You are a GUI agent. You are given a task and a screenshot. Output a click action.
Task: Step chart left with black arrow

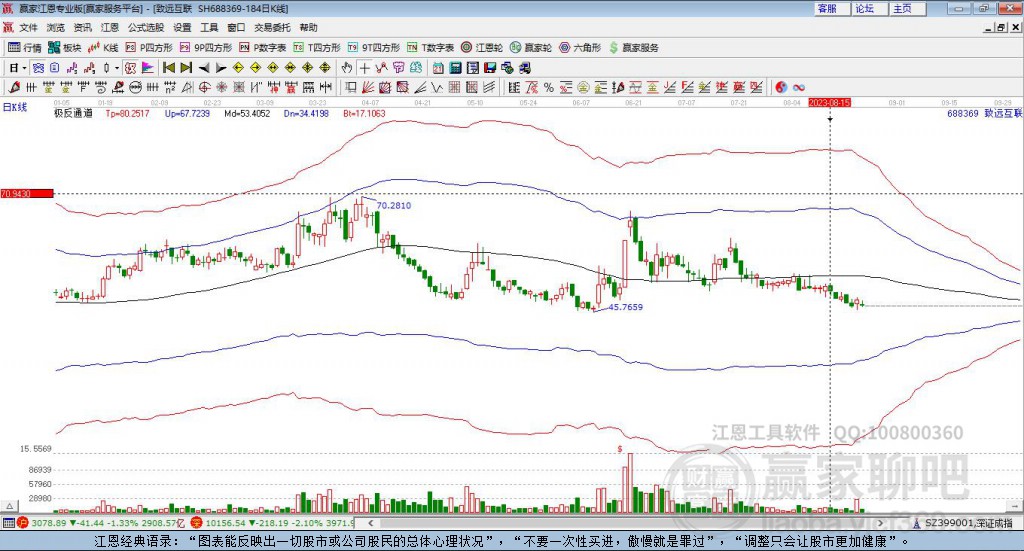click(204, 68)
